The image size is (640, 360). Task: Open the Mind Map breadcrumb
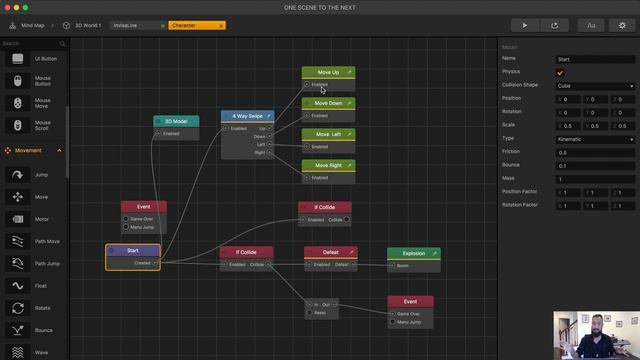(27, 25)
